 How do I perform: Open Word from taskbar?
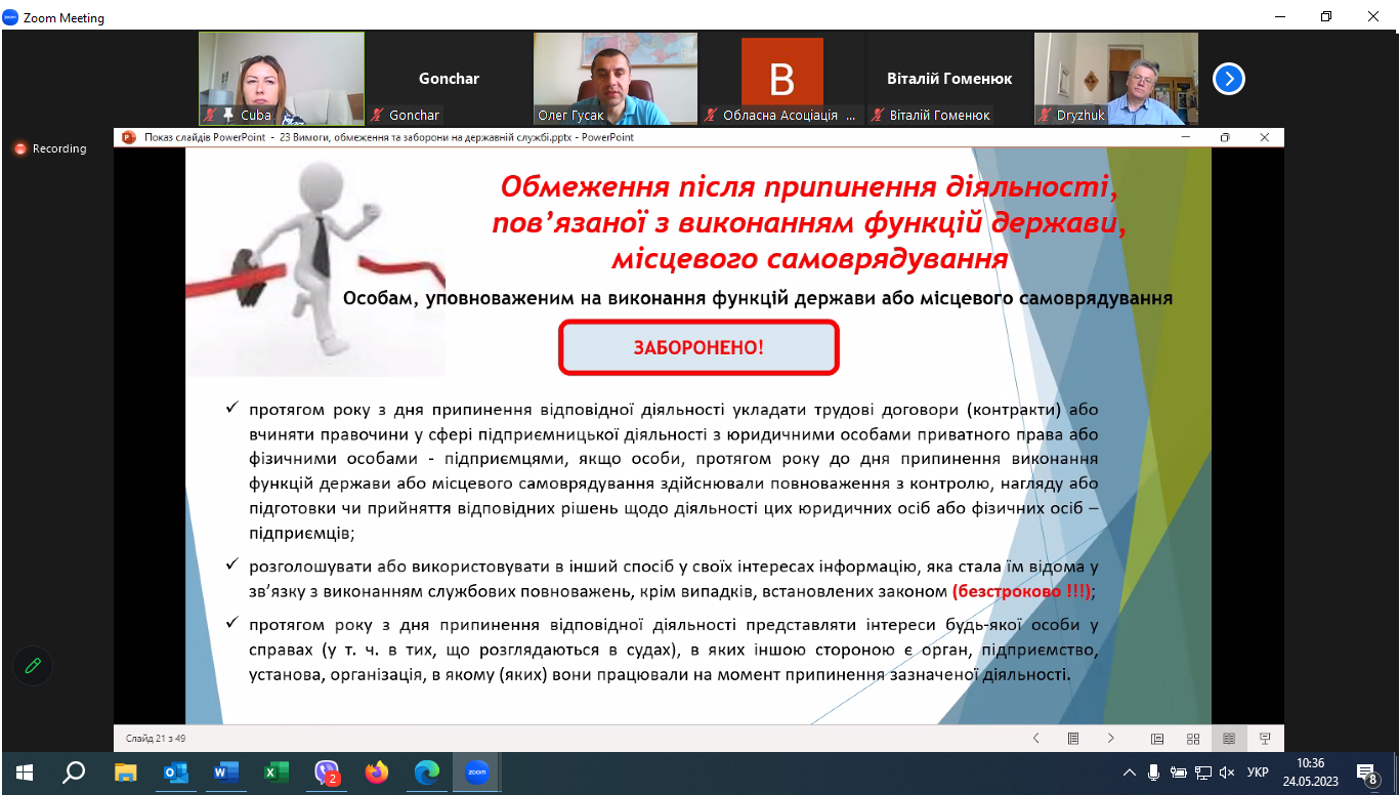point(226,773)
